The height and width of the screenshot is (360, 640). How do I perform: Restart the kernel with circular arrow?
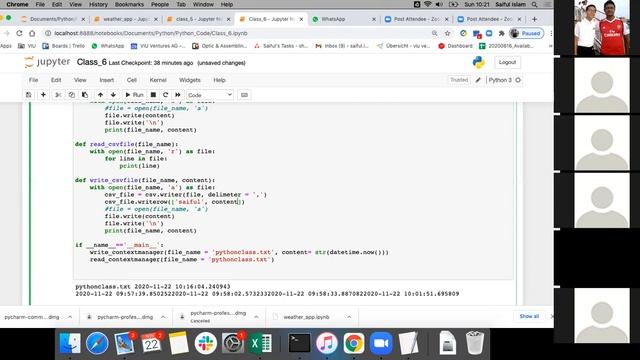click(x=165, y=95)
